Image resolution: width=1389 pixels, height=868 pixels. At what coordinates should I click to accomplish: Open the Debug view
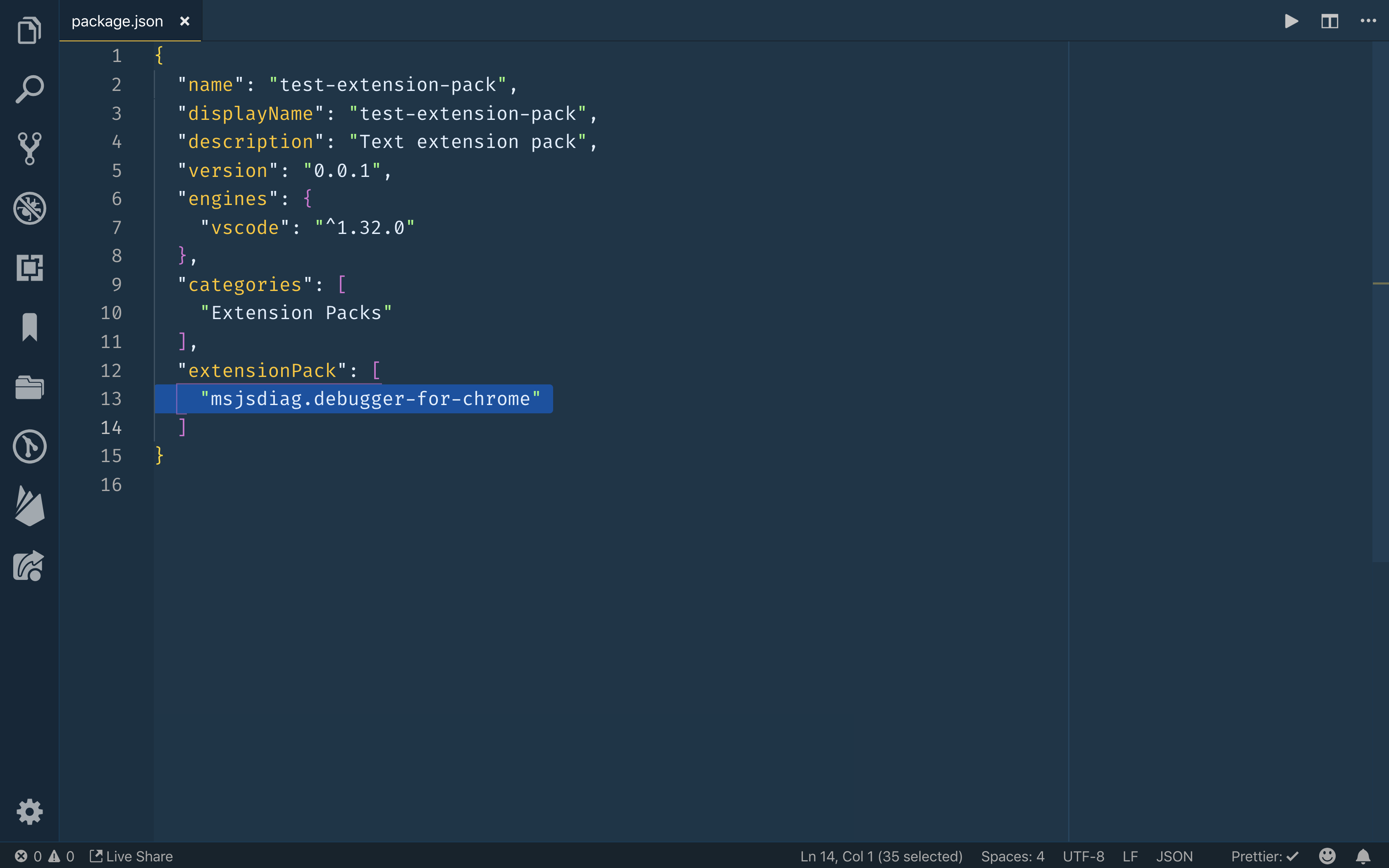pos(29,208)
